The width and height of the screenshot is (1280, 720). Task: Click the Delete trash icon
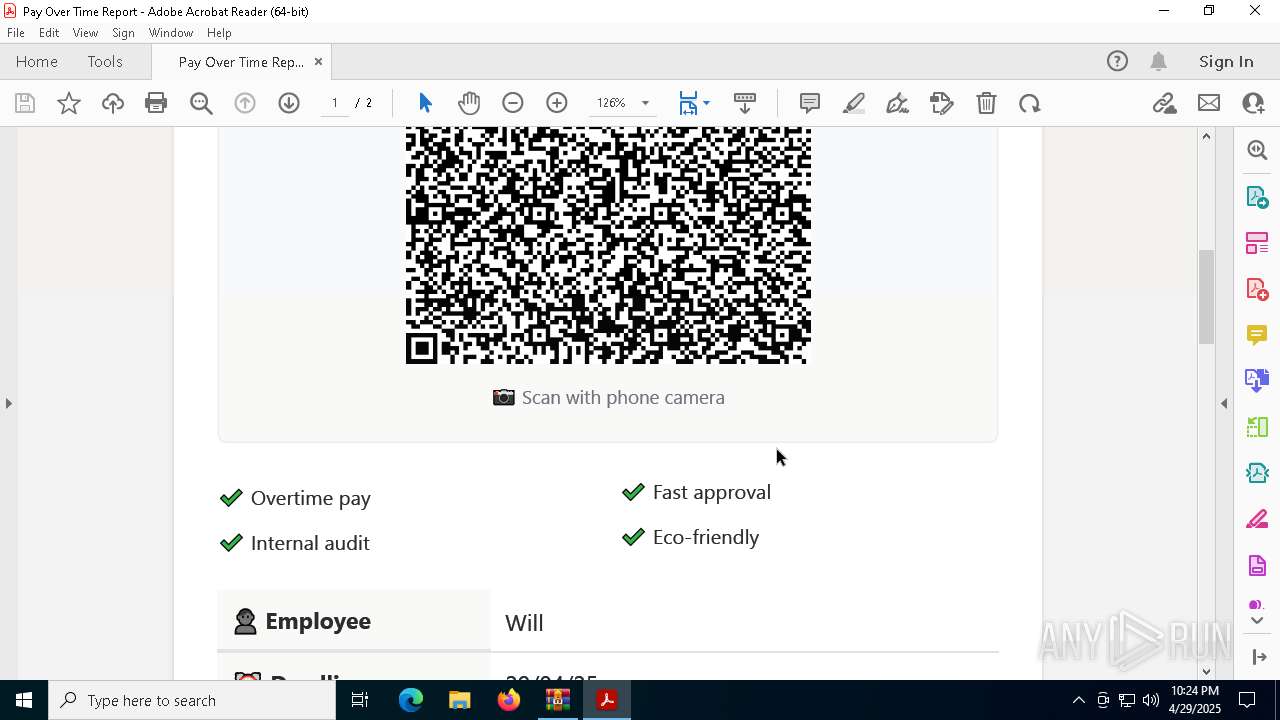pyautogui.click(x=986, y=103)
